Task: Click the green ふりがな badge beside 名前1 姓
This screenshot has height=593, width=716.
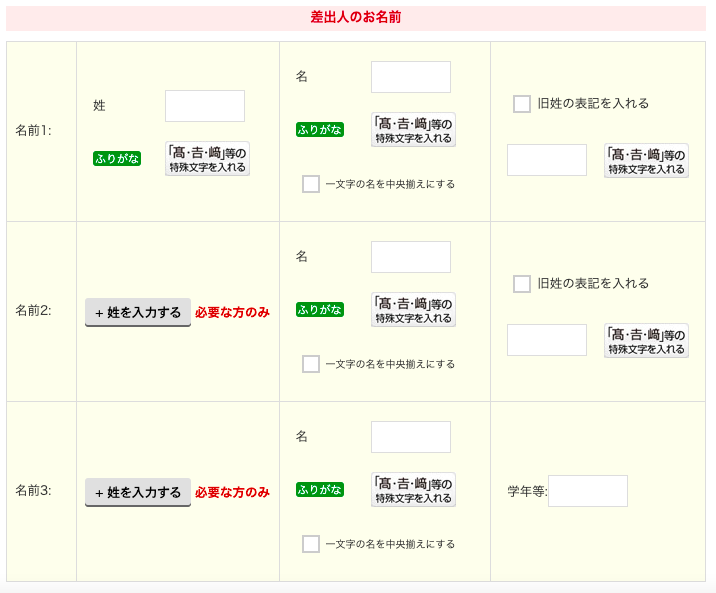Action: click(x=117, y=158)
